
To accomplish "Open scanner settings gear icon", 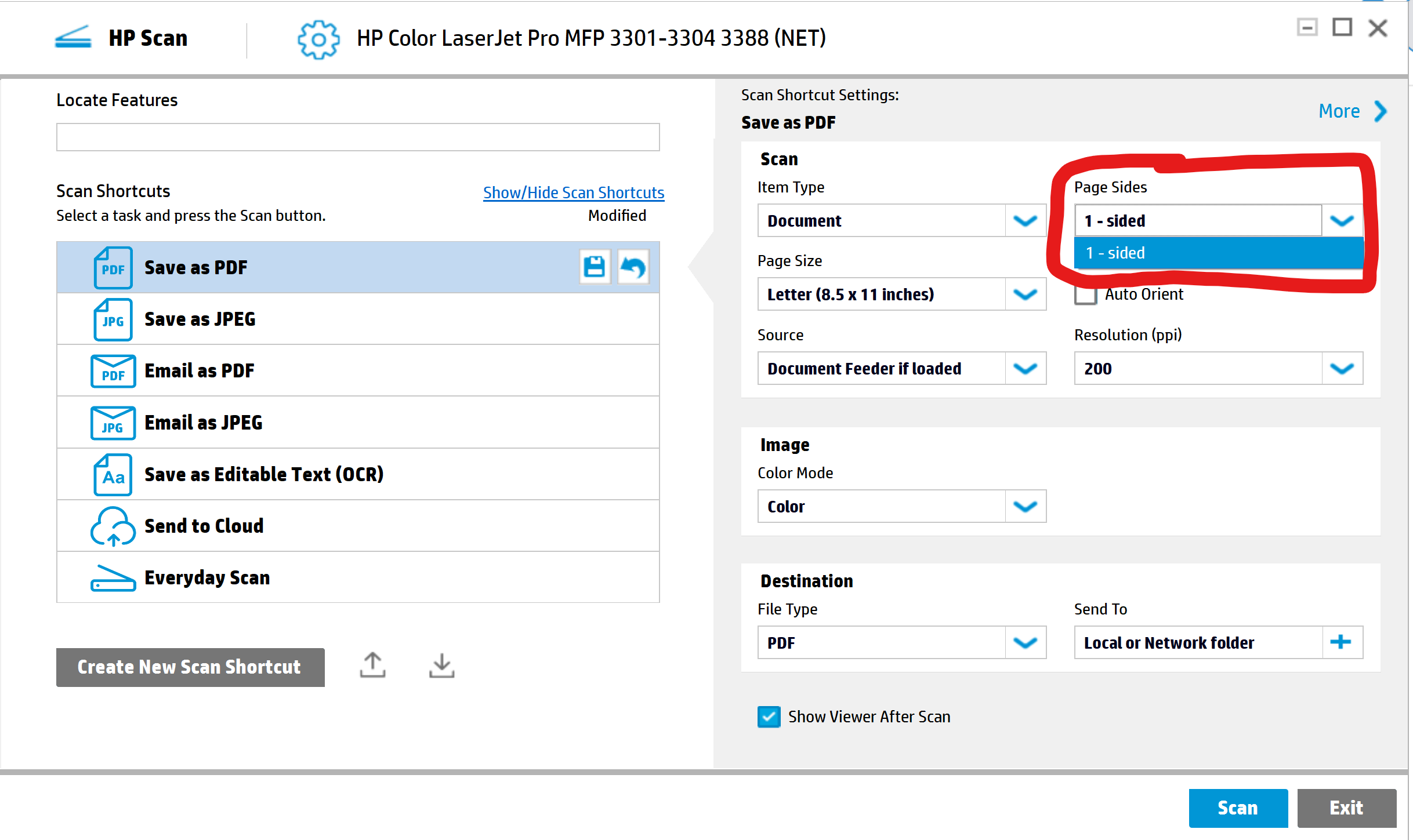I will coord(318,39).
